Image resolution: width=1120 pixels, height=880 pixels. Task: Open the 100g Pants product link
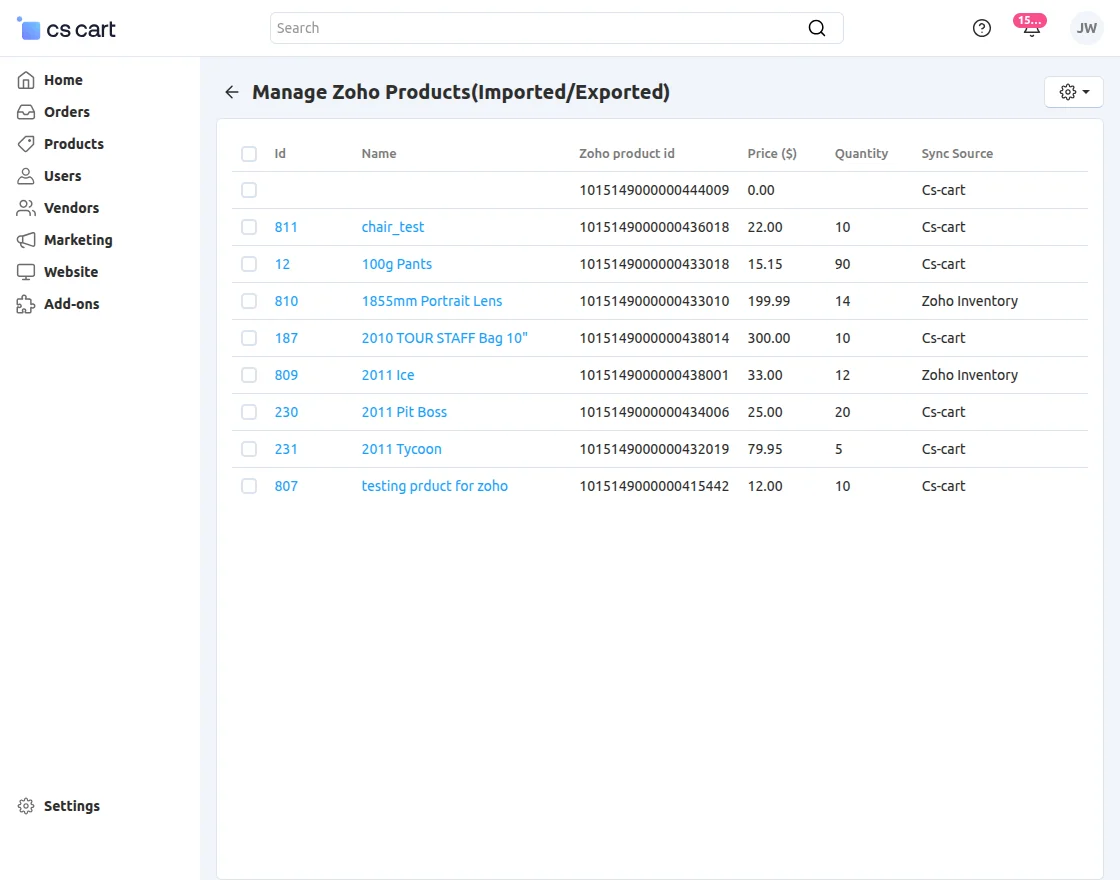pyautogui.click(x=396, y=264)
